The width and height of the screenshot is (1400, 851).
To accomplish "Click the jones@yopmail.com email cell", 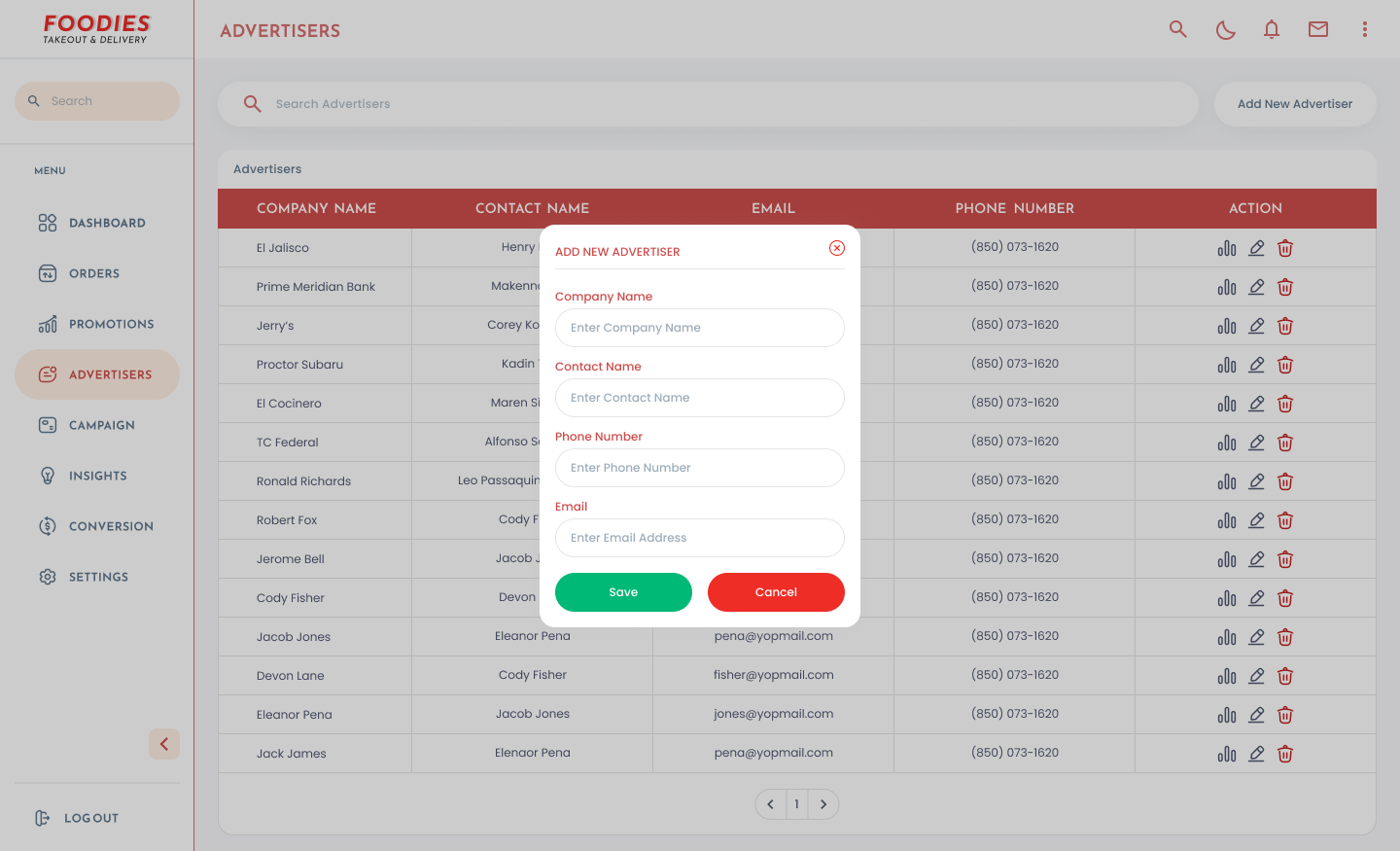I will pyautogui.click(x=774, y=714).
